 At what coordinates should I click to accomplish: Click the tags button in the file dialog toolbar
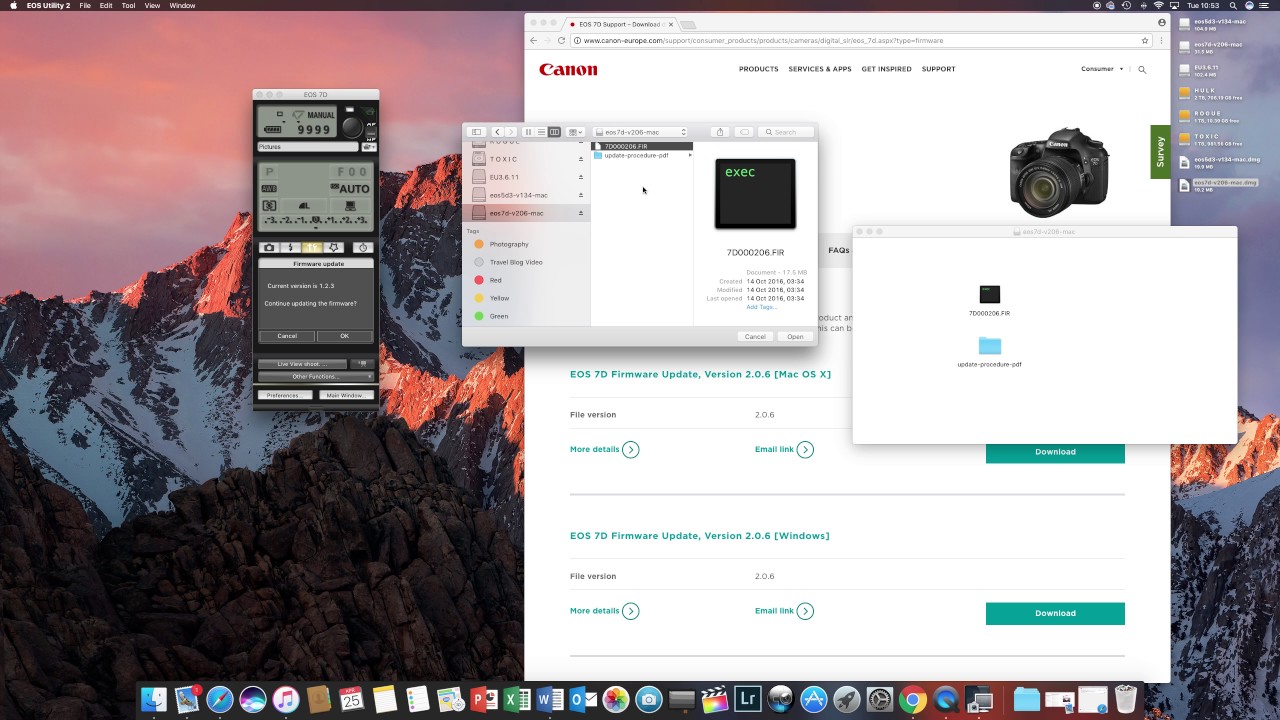coord(744,132)
